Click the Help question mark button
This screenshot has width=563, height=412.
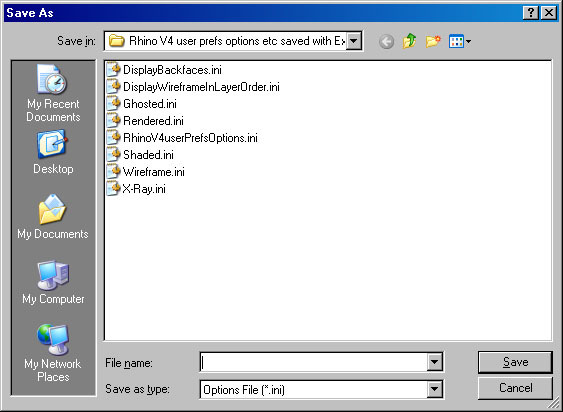coord(531,13)
